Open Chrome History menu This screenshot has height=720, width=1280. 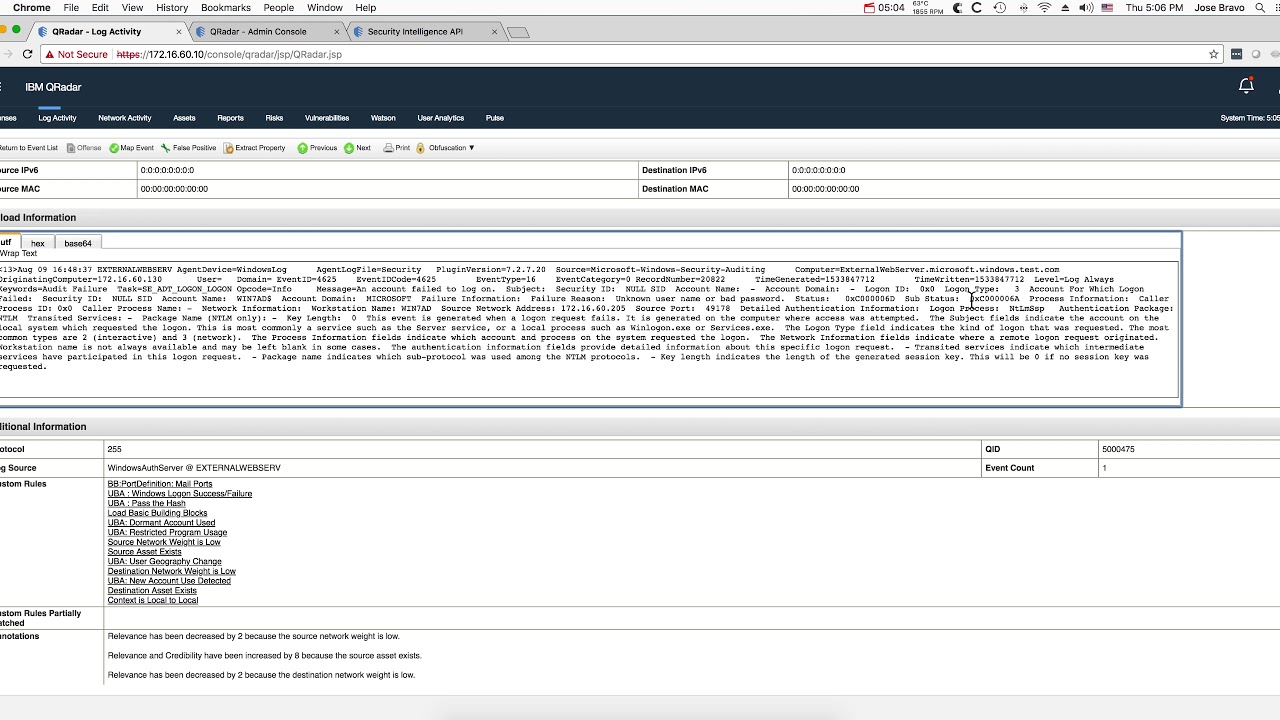coord(172,8)
